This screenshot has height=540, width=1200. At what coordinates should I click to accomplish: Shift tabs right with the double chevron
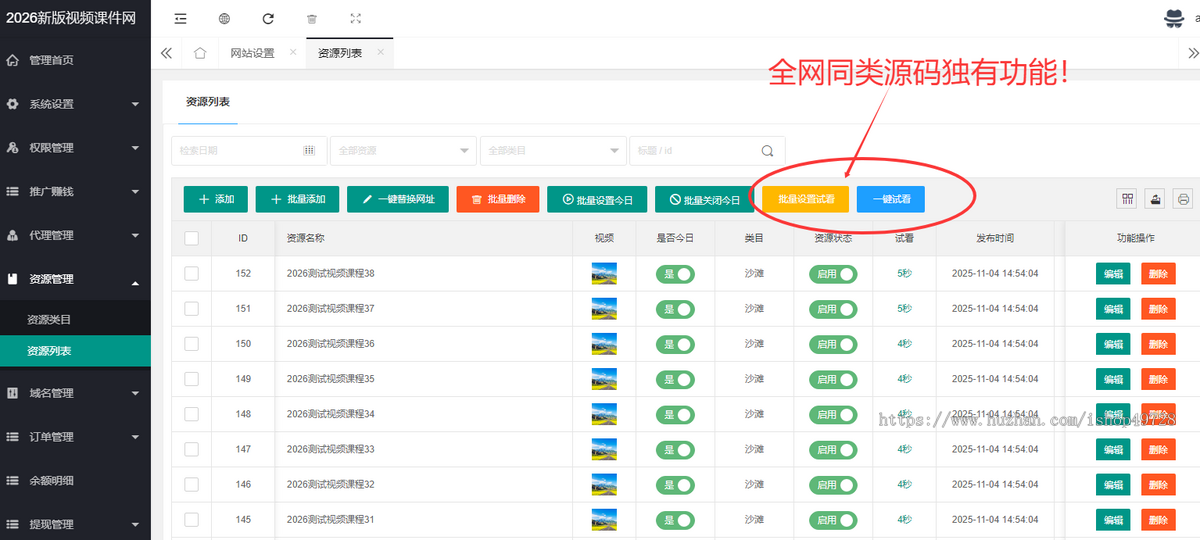[1192, 53]
